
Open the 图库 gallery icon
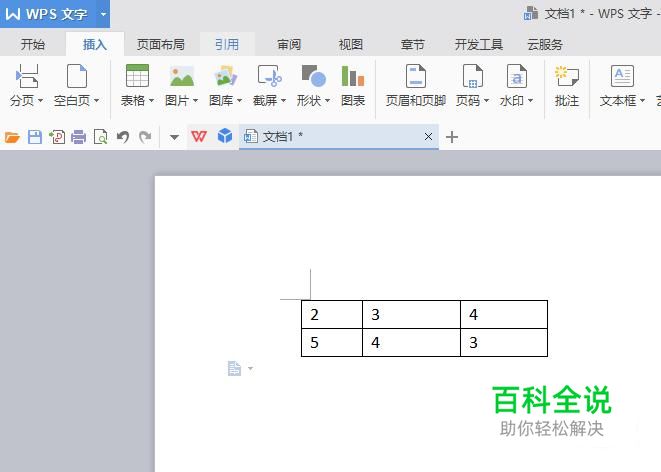(x=226, y=76)
